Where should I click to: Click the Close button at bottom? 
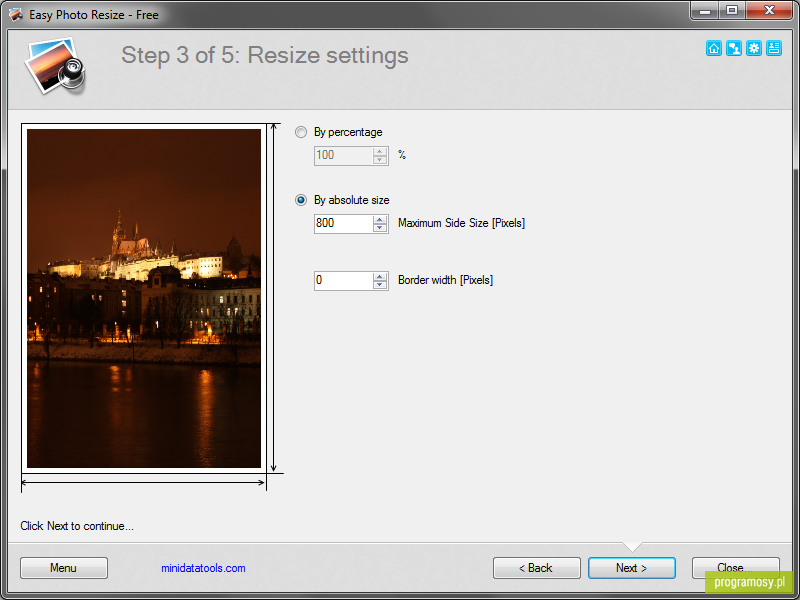(735, 567)
